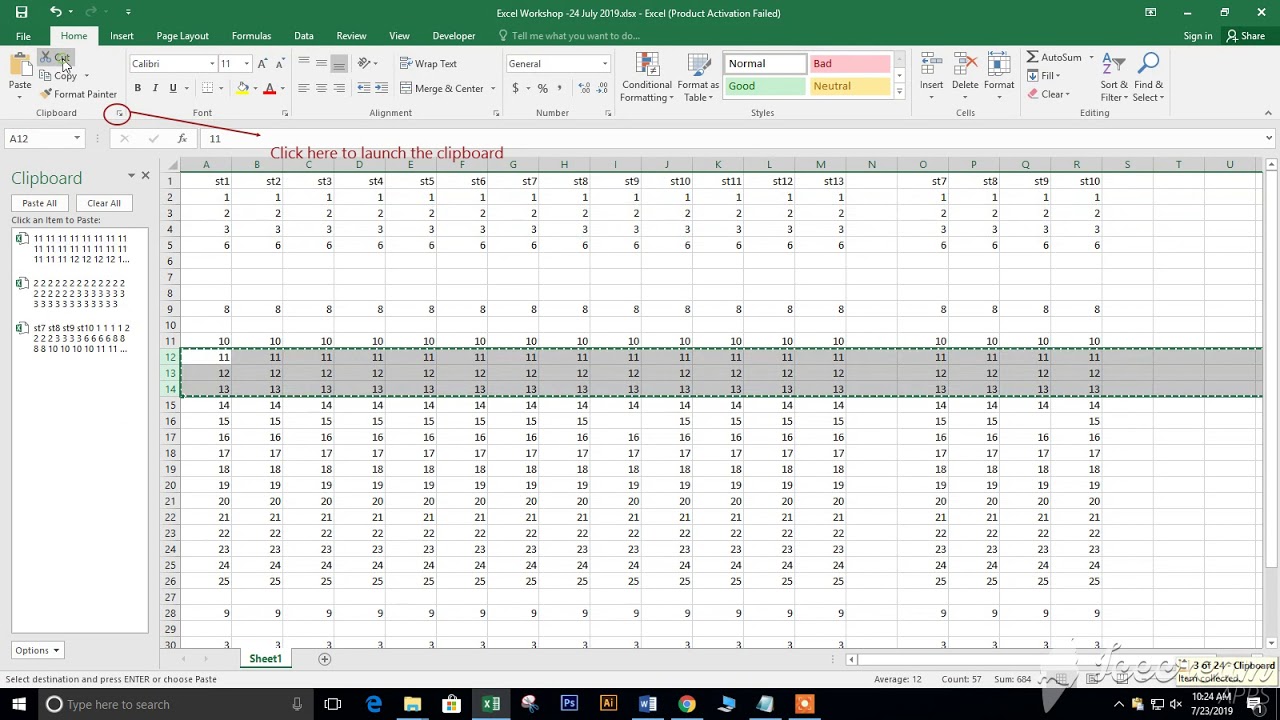1280x720 pixels.
Task: Click the Insert Function fx icon
Action: pyautogui.click(x=182, y=139)
